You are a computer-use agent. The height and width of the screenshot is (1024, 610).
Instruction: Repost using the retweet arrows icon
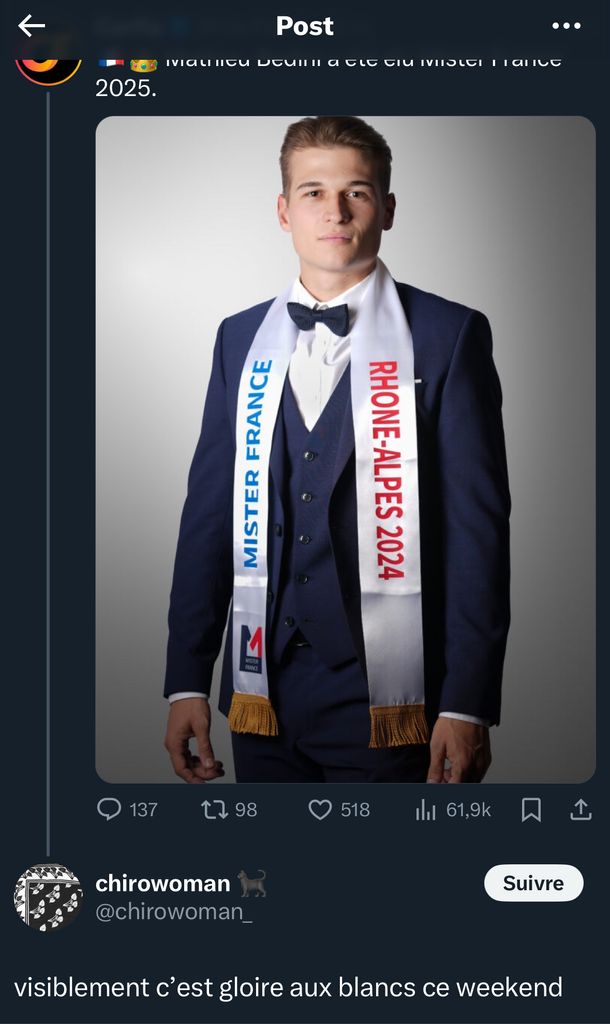coord(214,809)
